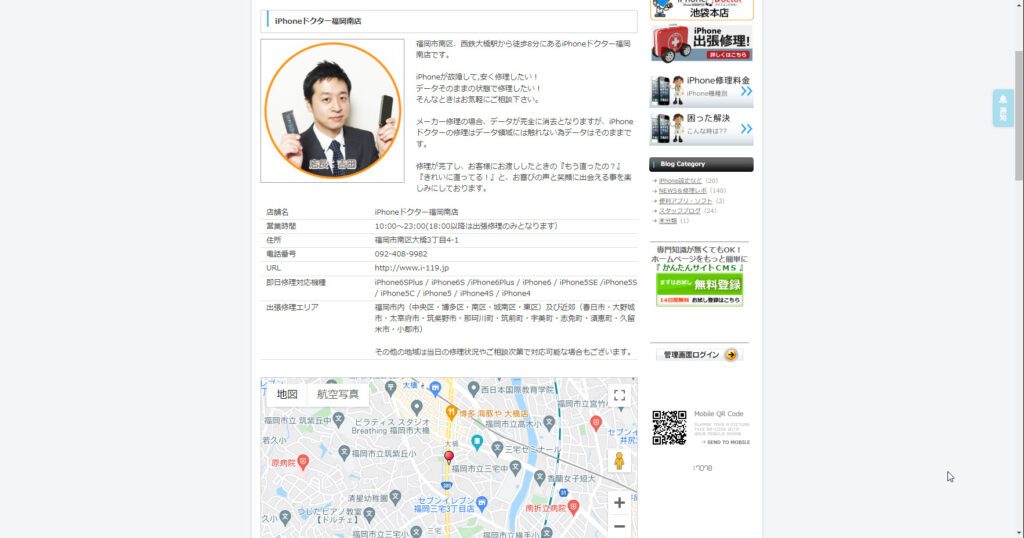Open the 未分類 blog category
The height and width of the screenshot is (538, 1024).
pyautogui.click(x=667, y=221)
